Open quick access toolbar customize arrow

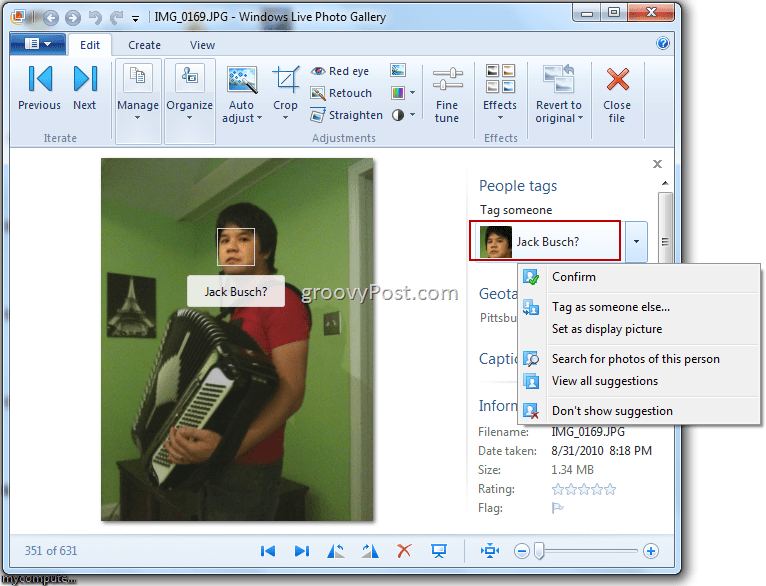pyautogui.click(x=135, y=19)
